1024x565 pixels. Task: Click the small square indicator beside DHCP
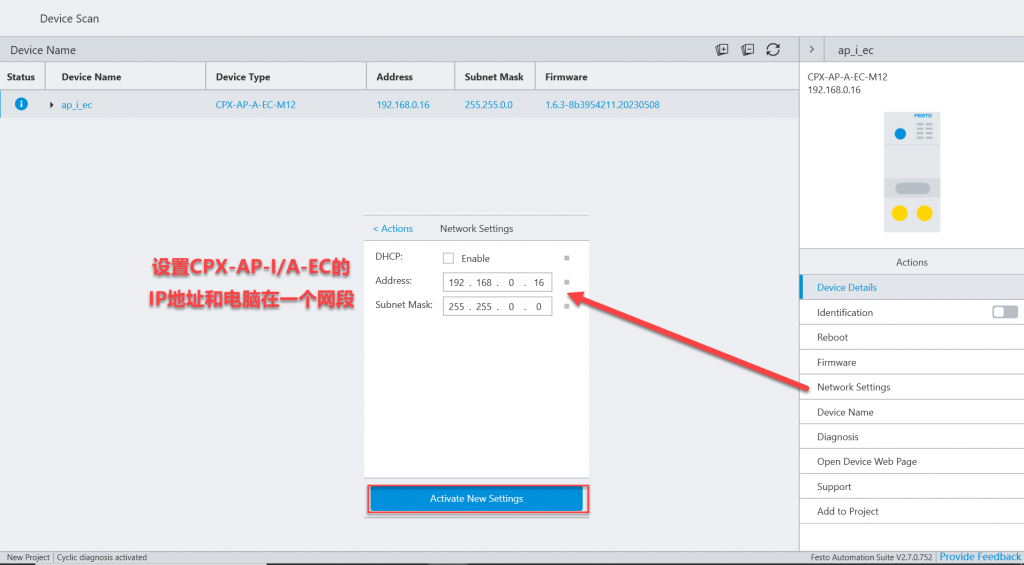pos(566,258)
